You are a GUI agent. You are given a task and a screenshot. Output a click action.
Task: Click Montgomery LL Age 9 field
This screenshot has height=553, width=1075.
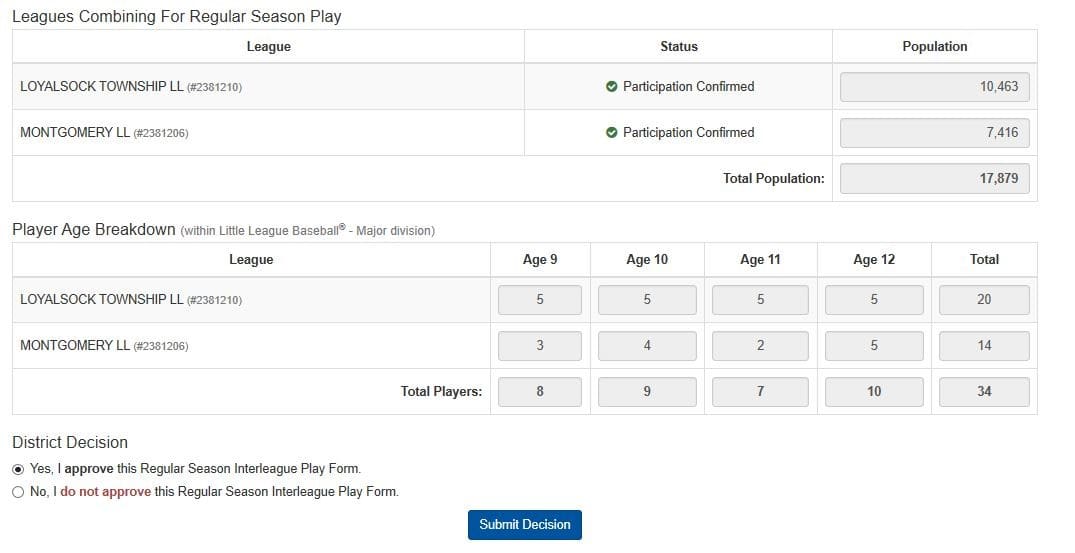(540, 346)
